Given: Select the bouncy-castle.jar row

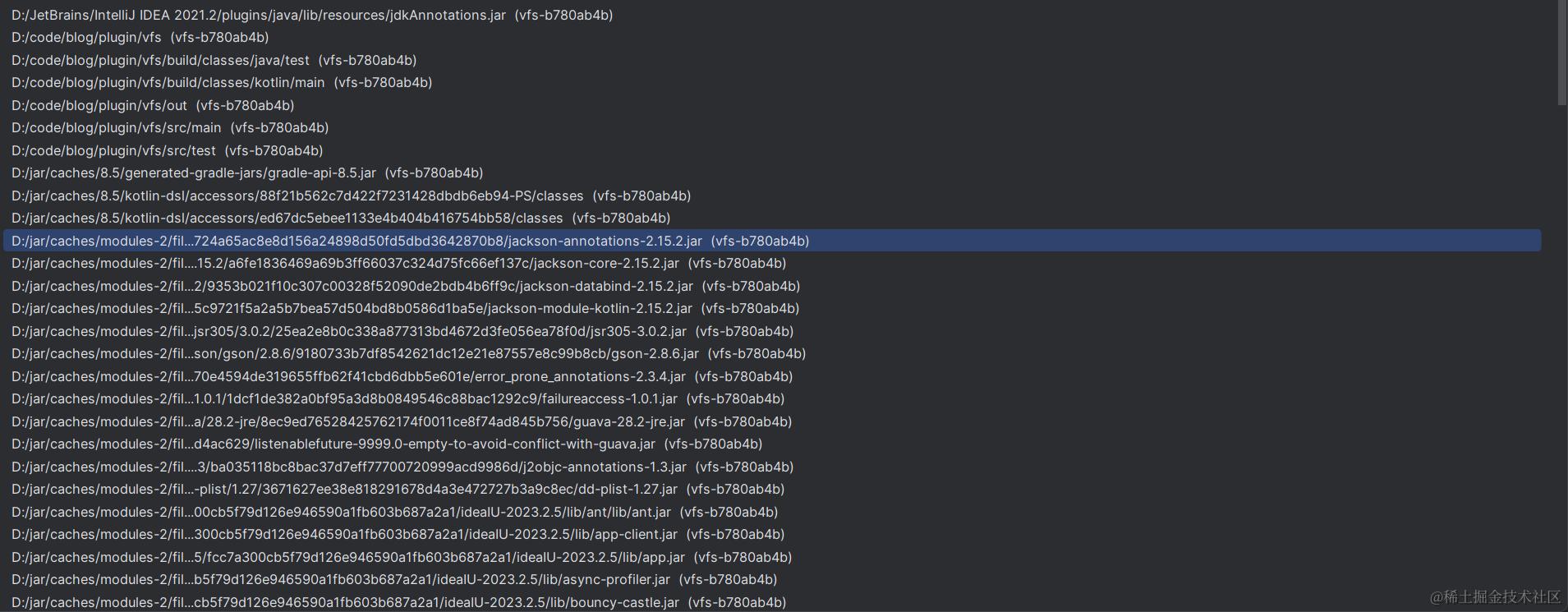Looking at the screenshot, I should 772,602.
